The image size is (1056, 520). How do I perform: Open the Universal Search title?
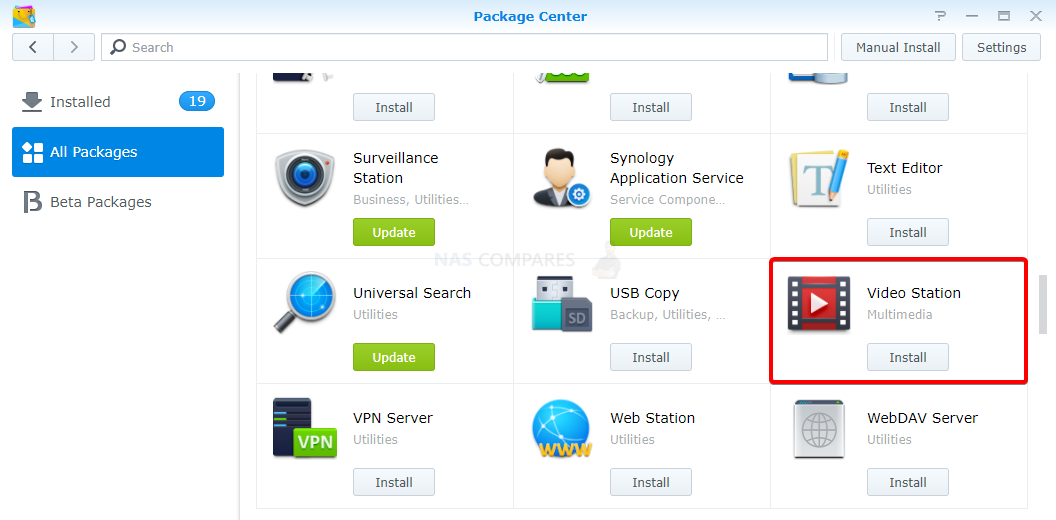pyautogui.click(x=412, y=293)
